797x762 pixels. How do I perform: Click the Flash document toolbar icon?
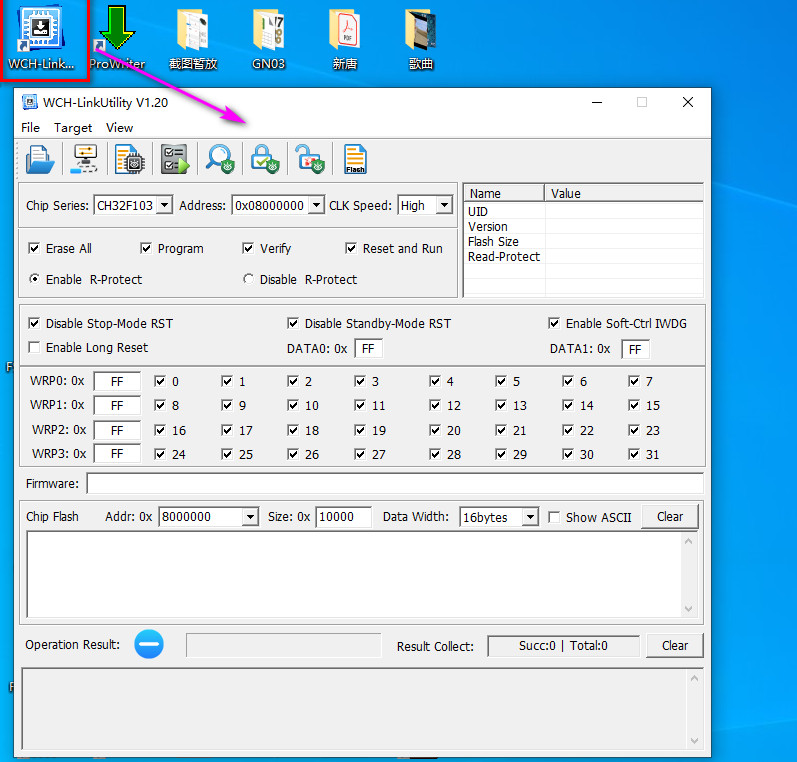[355, 159]
